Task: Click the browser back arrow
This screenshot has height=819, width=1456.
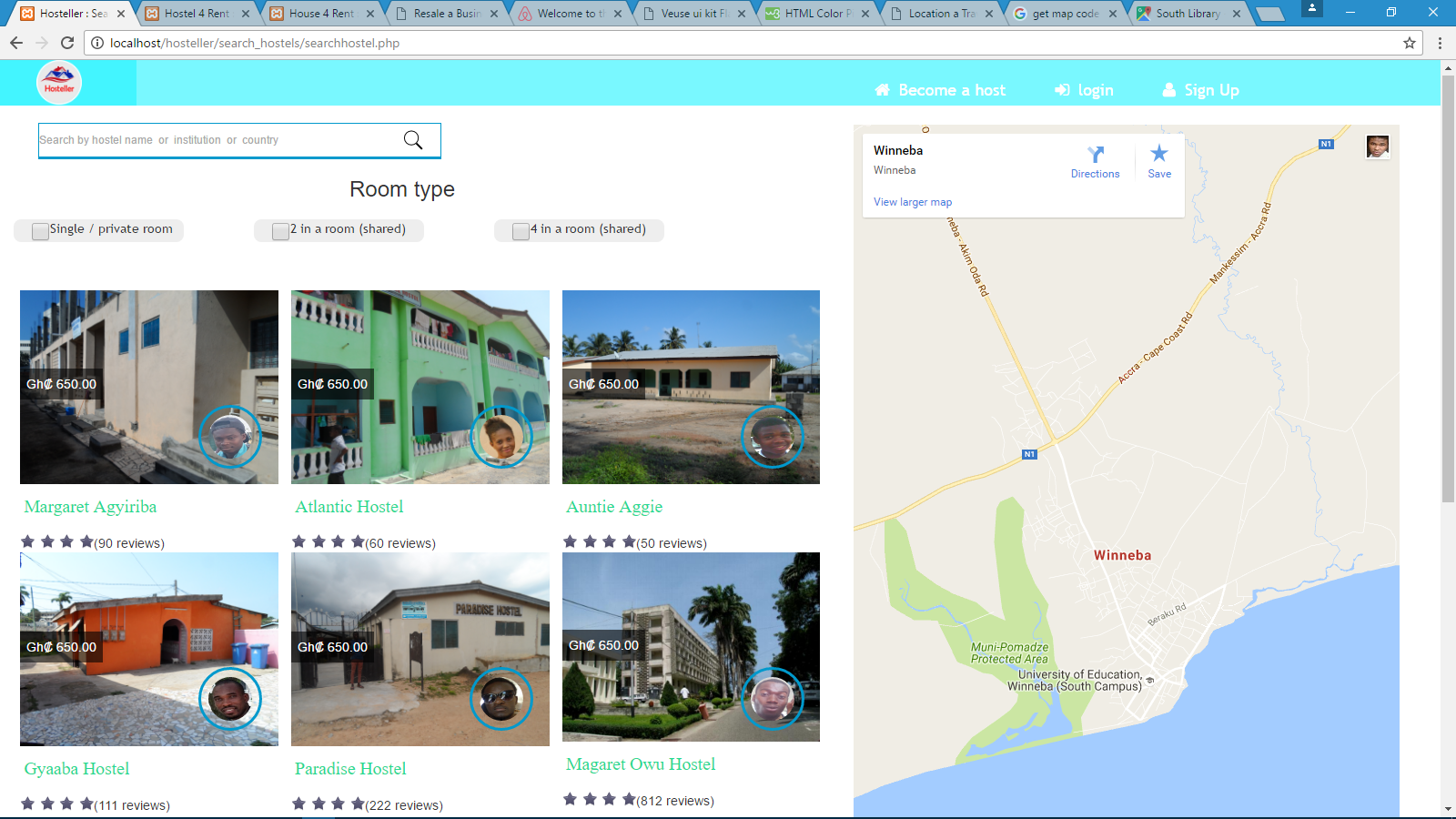Action: tap(16, 43)
